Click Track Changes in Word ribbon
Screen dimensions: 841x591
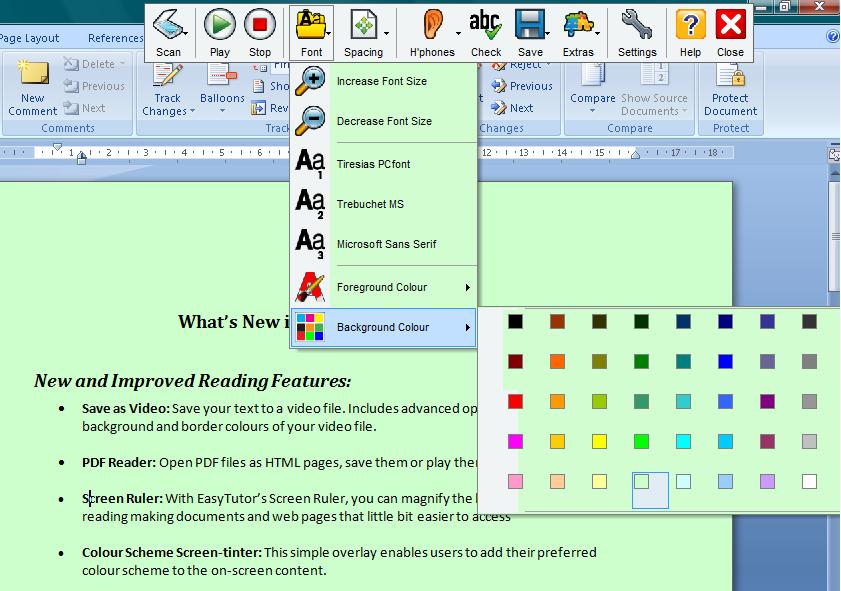[x=168, y=88]
